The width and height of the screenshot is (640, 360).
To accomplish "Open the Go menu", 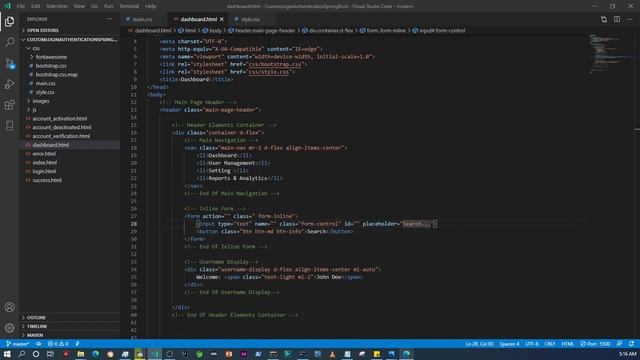I will [94, 6].
